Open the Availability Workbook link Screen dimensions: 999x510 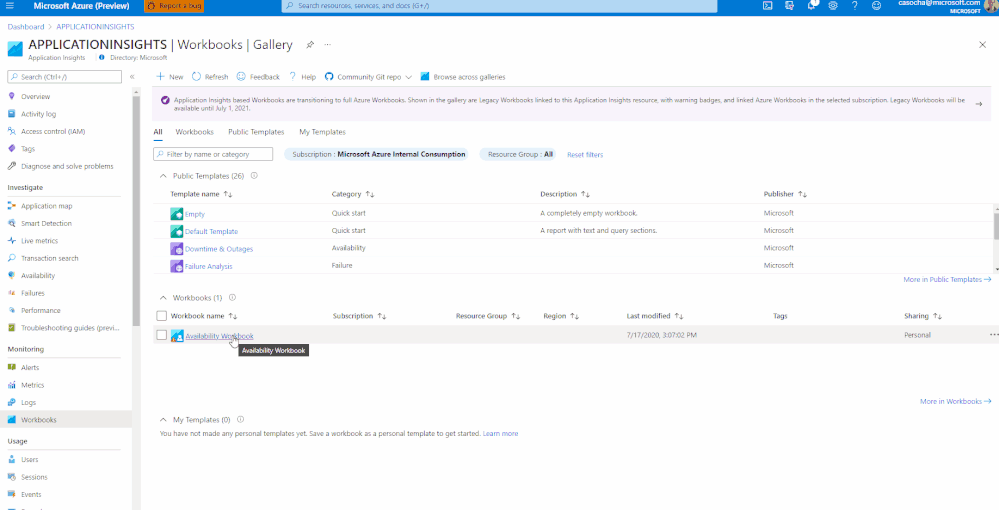click(219, 336)
